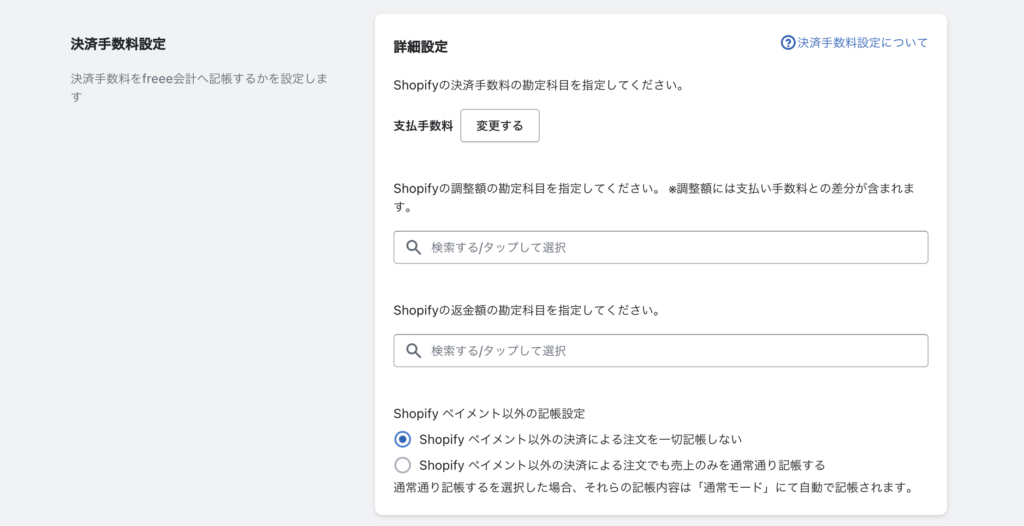Select the 売上のみを通常通り記帳する radio button

[403, 465]
